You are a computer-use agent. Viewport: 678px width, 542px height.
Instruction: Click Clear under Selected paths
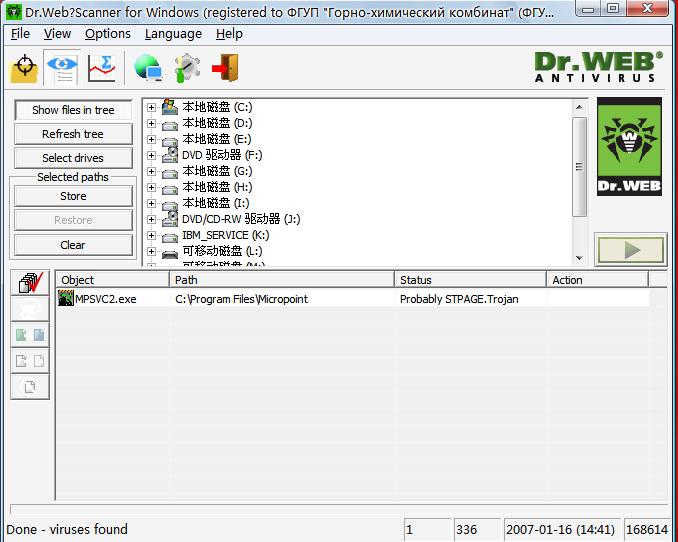click(73, 245)
